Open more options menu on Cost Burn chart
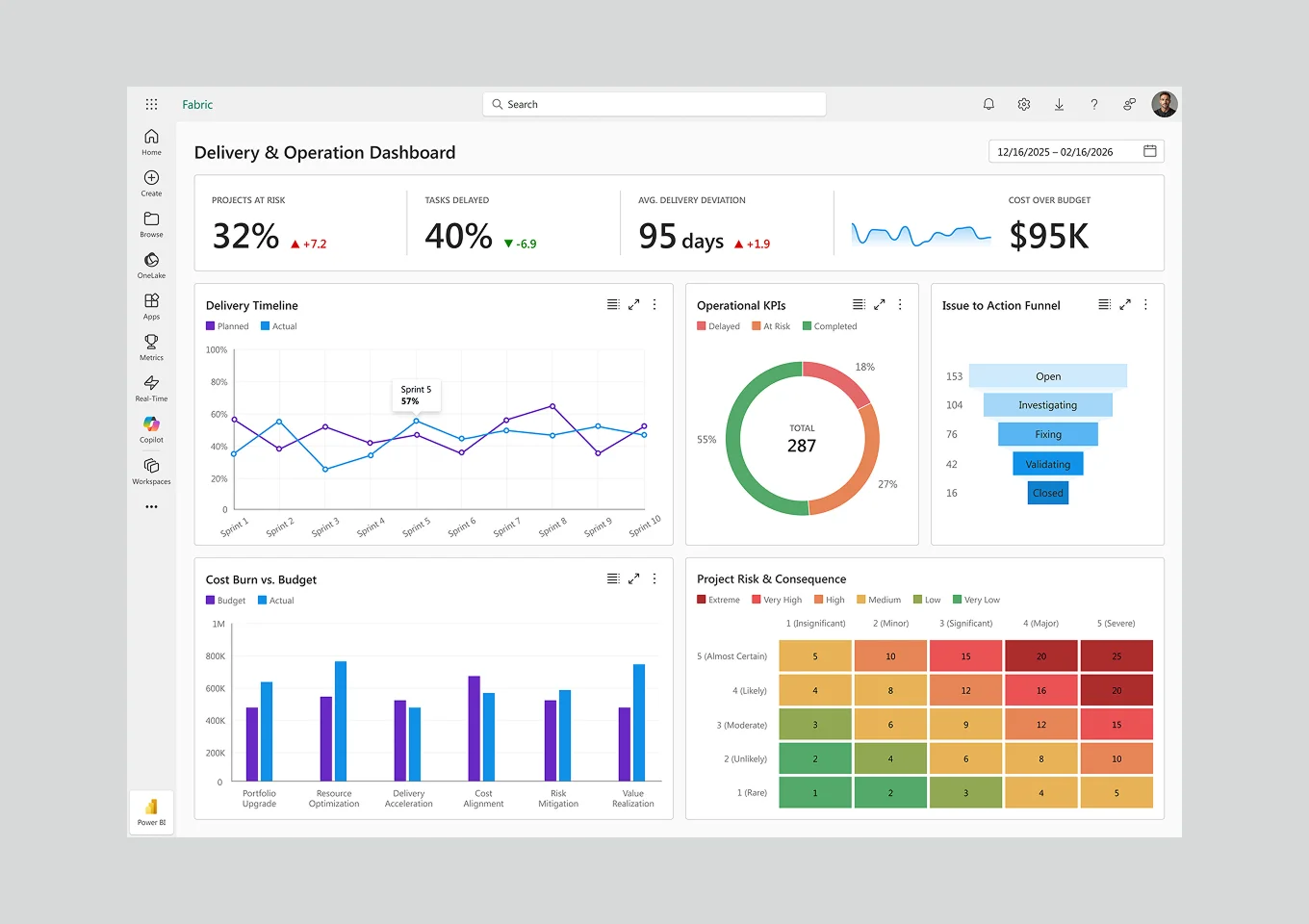 tap(654, 578)
